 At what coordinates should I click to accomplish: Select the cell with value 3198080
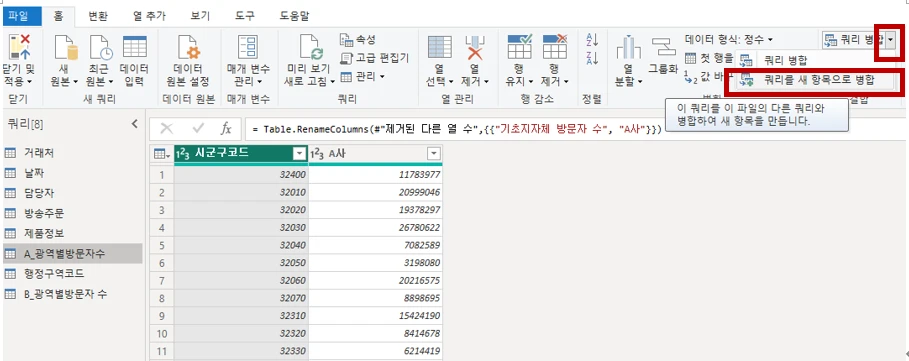[376, 262]
